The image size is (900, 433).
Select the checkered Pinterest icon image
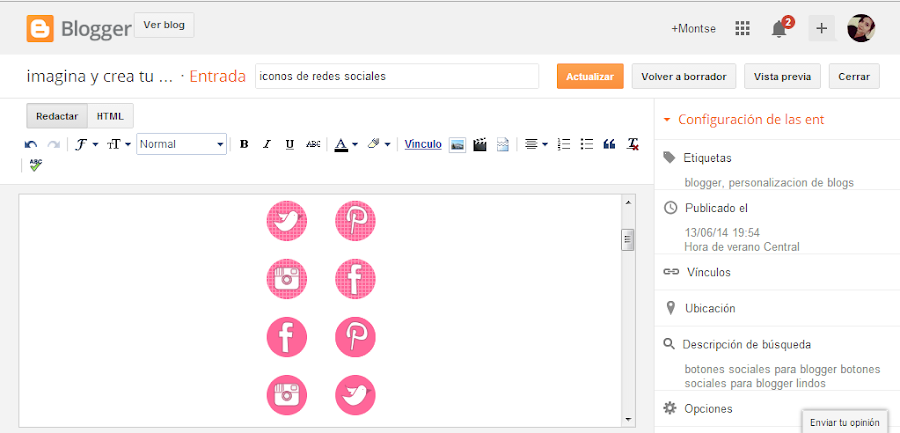pyautogui.click(x=355, y=221)
